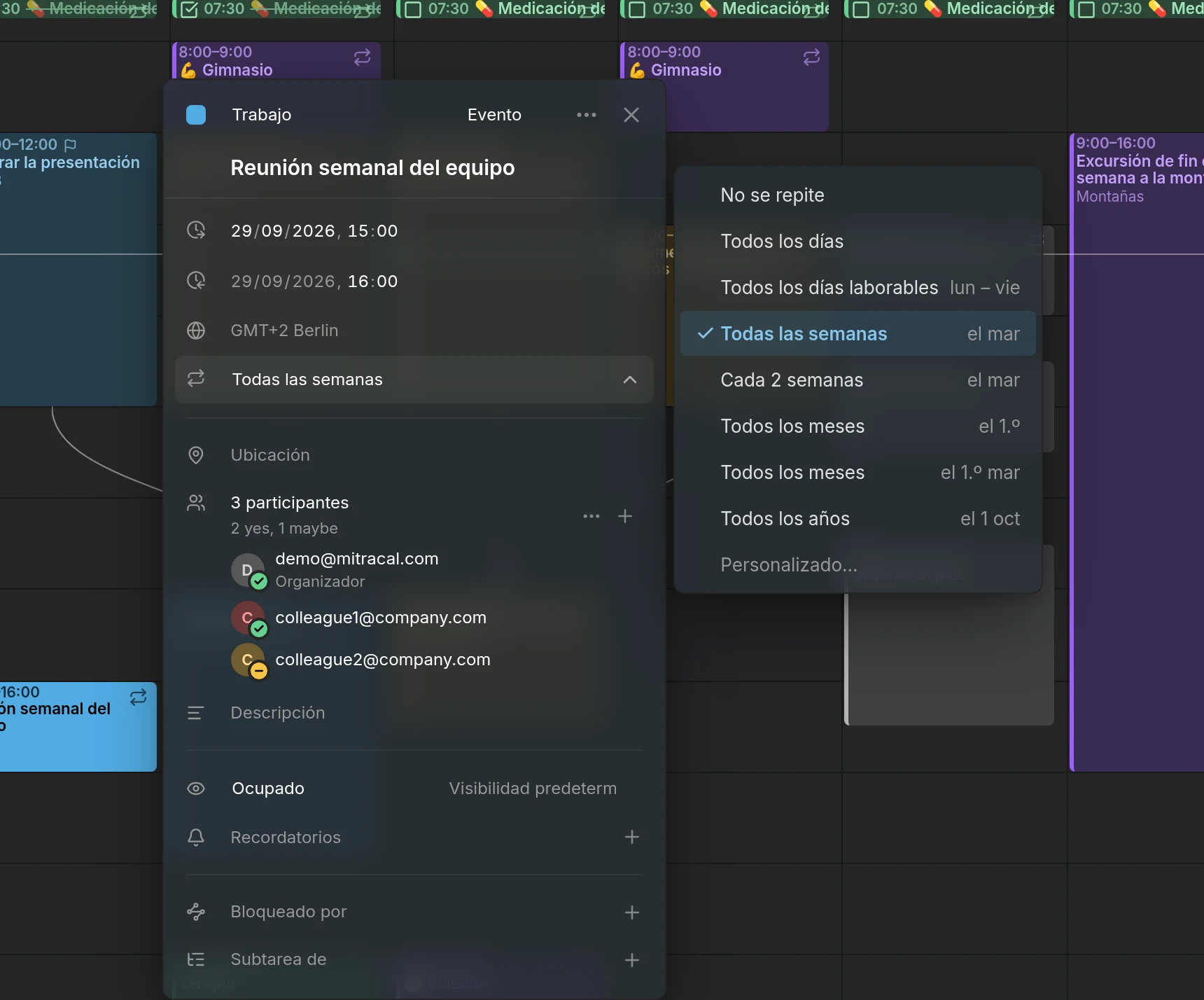Screen dimensions: 1204x1000
Task: Click the Recordatorios bell icon
Action: click(x=196, y=838)
